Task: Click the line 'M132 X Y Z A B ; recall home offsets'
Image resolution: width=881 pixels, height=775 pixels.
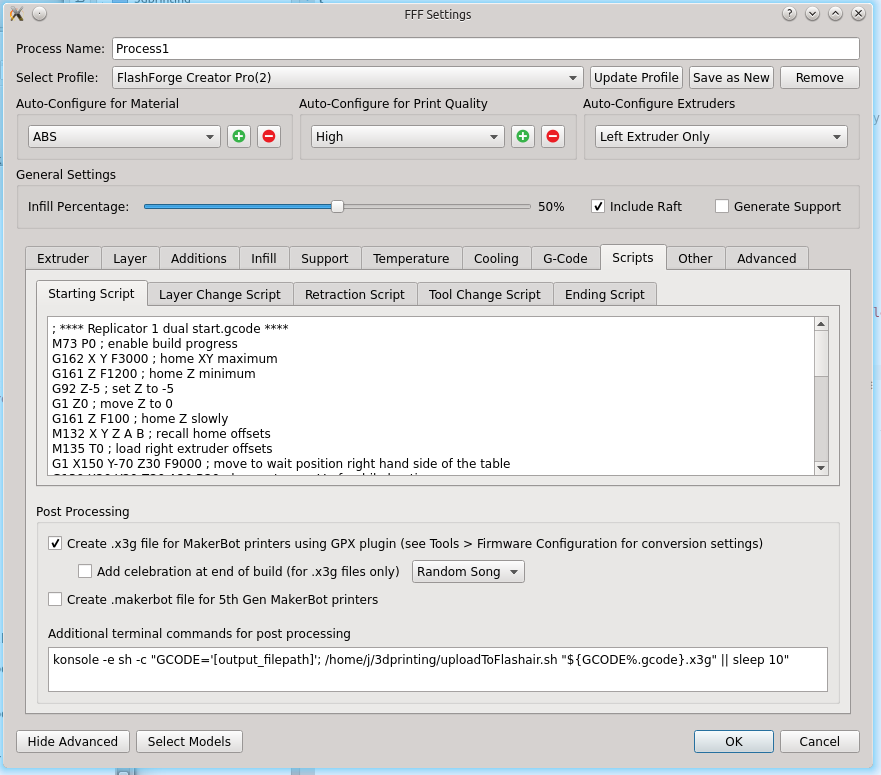Action: point(161,433)
